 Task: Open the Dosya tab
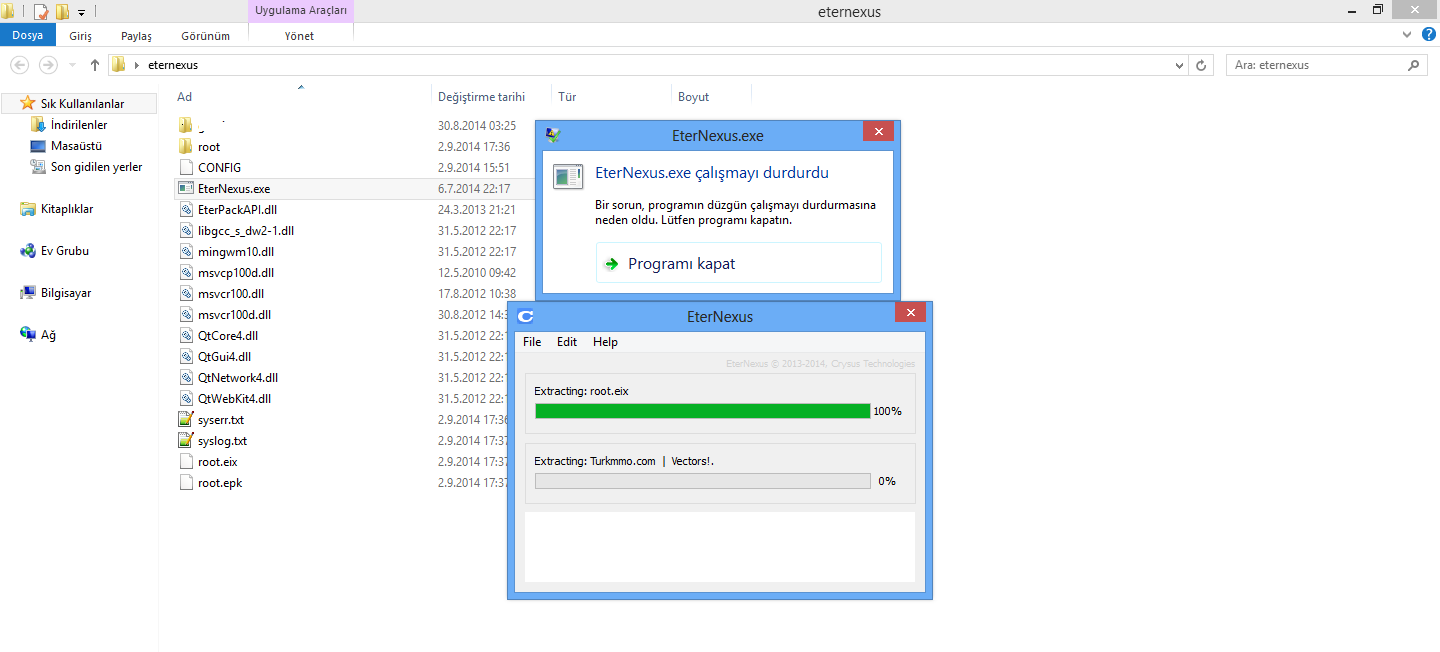(28, 35)
